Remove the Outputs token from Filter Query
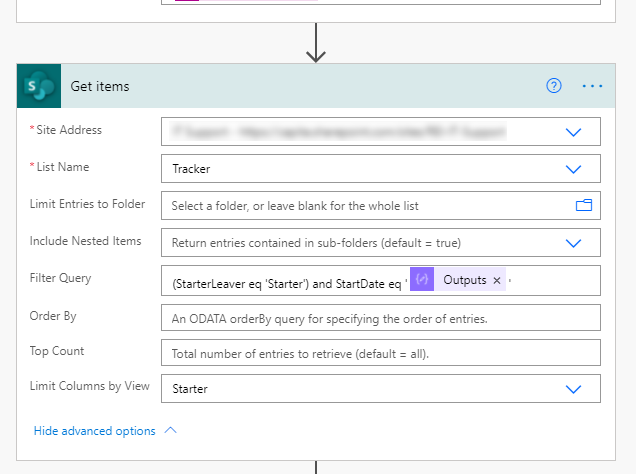 [497, 281]
